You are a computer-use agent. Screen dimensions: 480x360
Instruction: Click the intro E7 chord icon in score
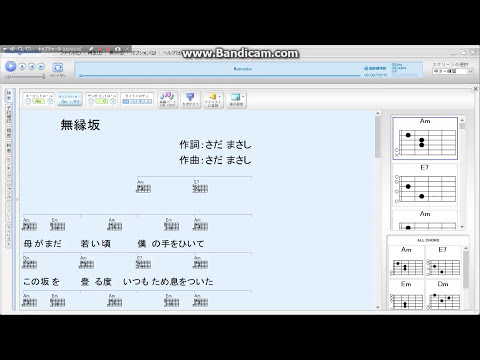point(200,187)
